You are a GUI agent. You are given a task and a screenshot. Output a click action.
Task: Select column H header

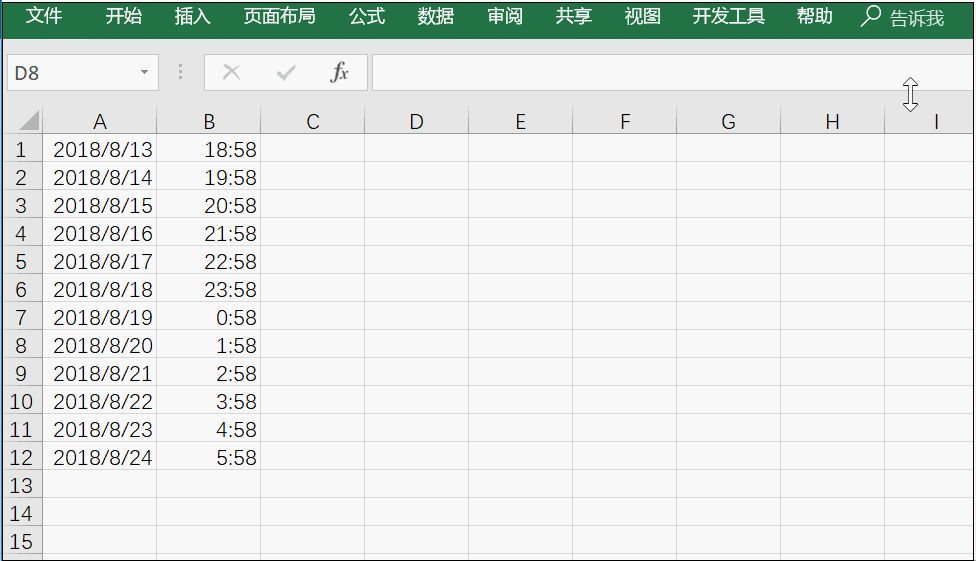[x=832, y=121]
